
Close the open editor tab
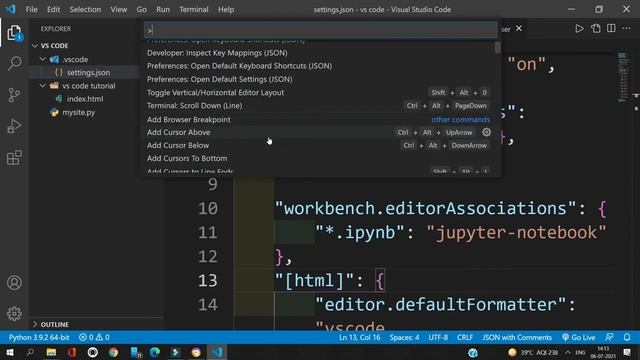click(519, 29)
